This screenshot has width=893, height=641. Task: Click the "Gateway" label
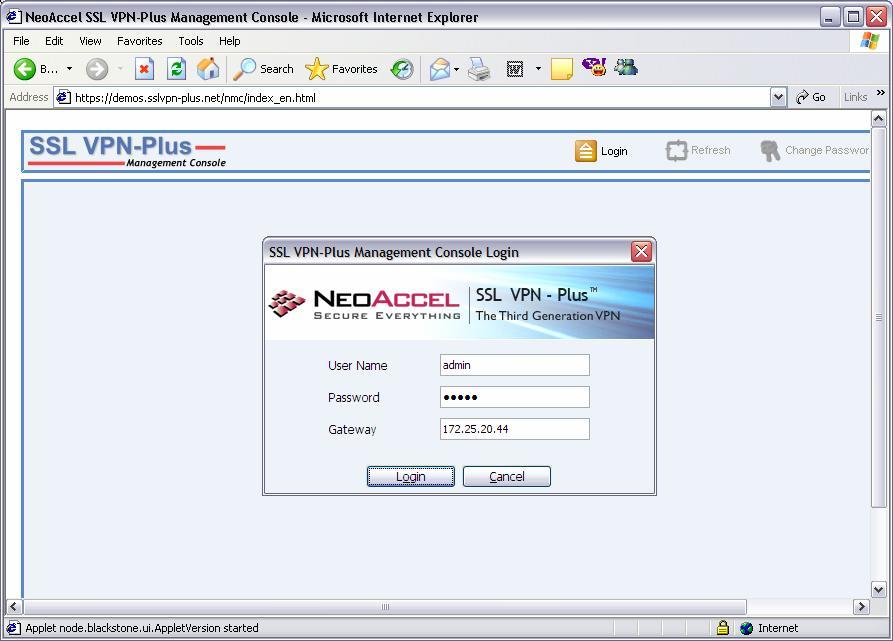[352, 430]
